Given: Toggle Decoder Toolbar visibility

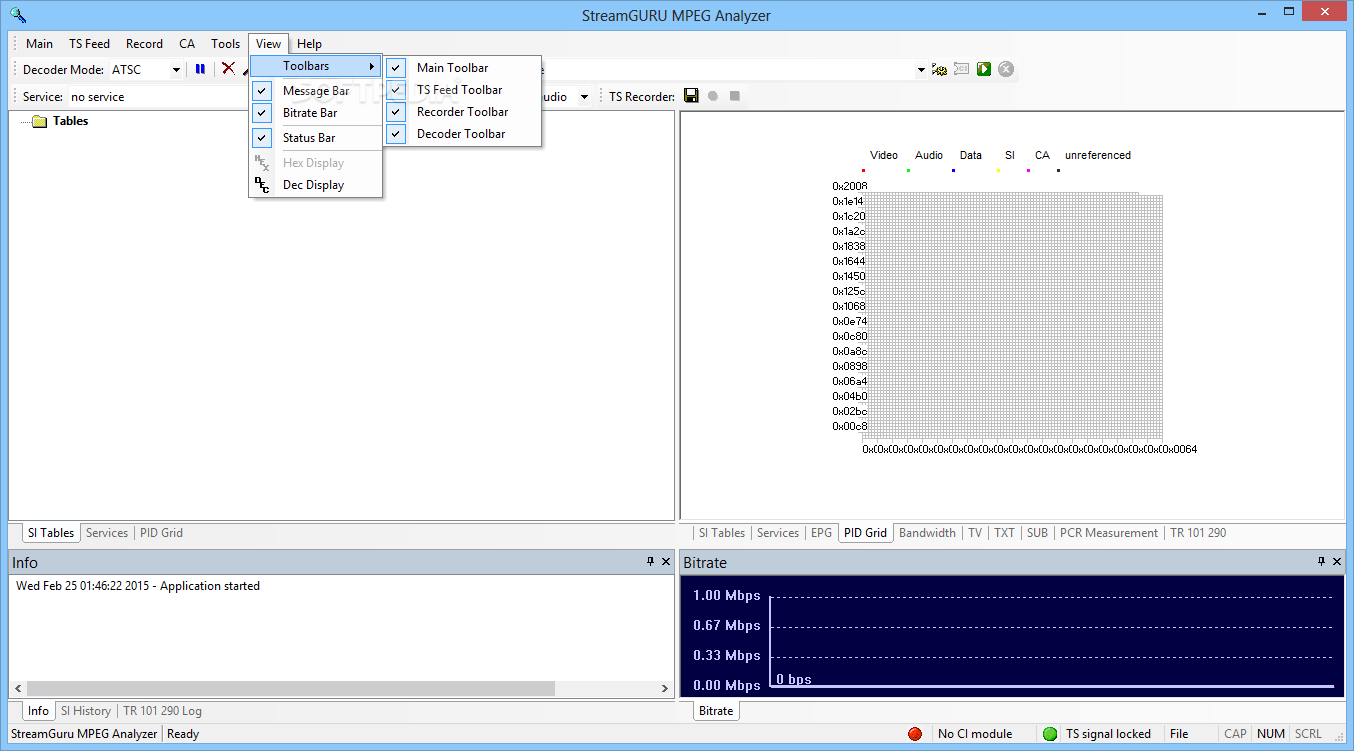Looking at the screenshot, I should (x=396, y=134).
